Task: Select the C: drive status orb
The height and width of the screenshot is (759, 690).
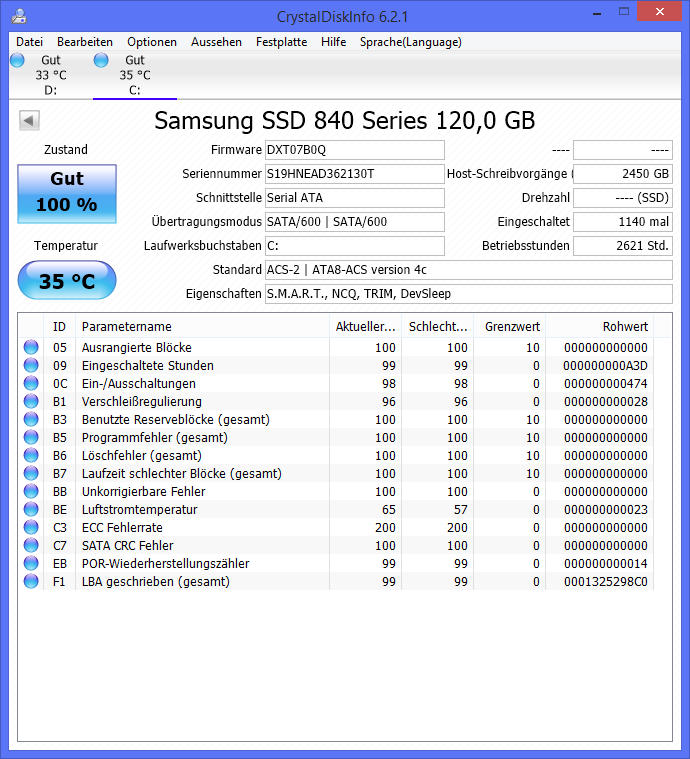Action: (x=101, y=61)
